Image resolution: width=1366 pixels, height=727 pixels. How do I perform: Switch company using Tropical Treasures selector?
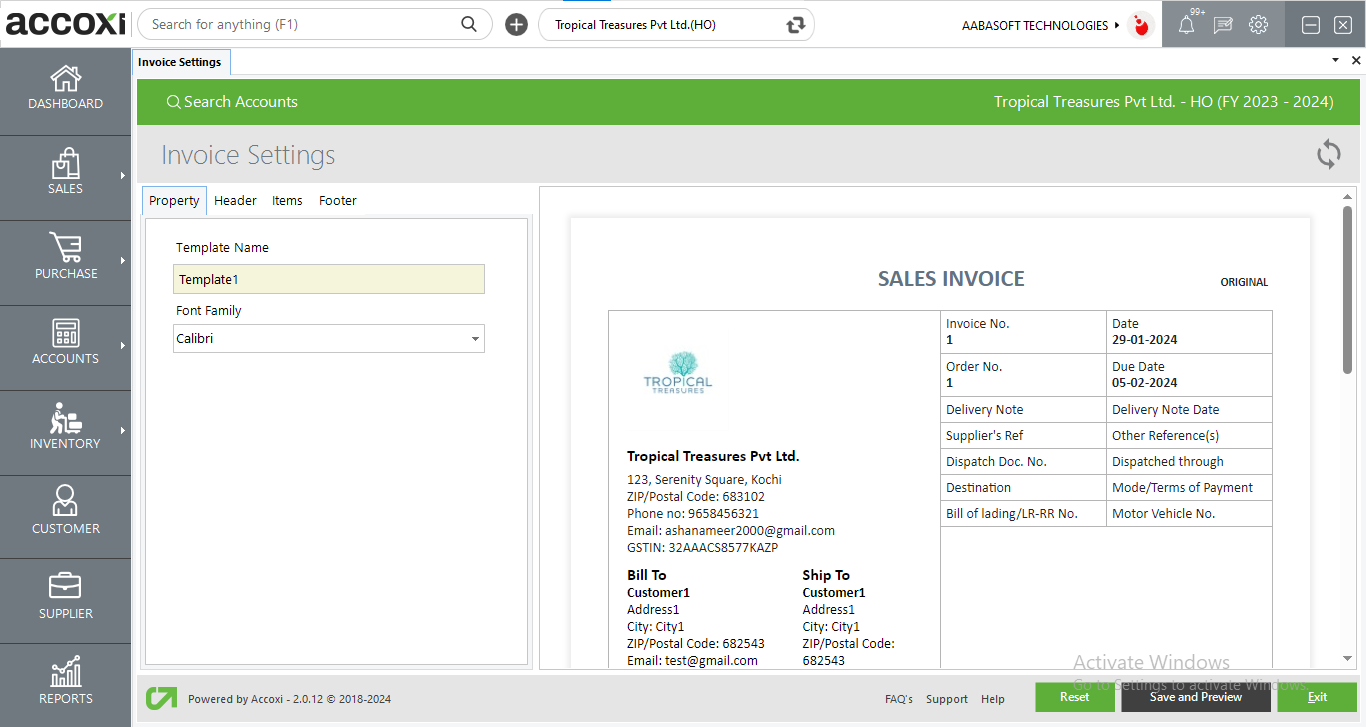795,25
